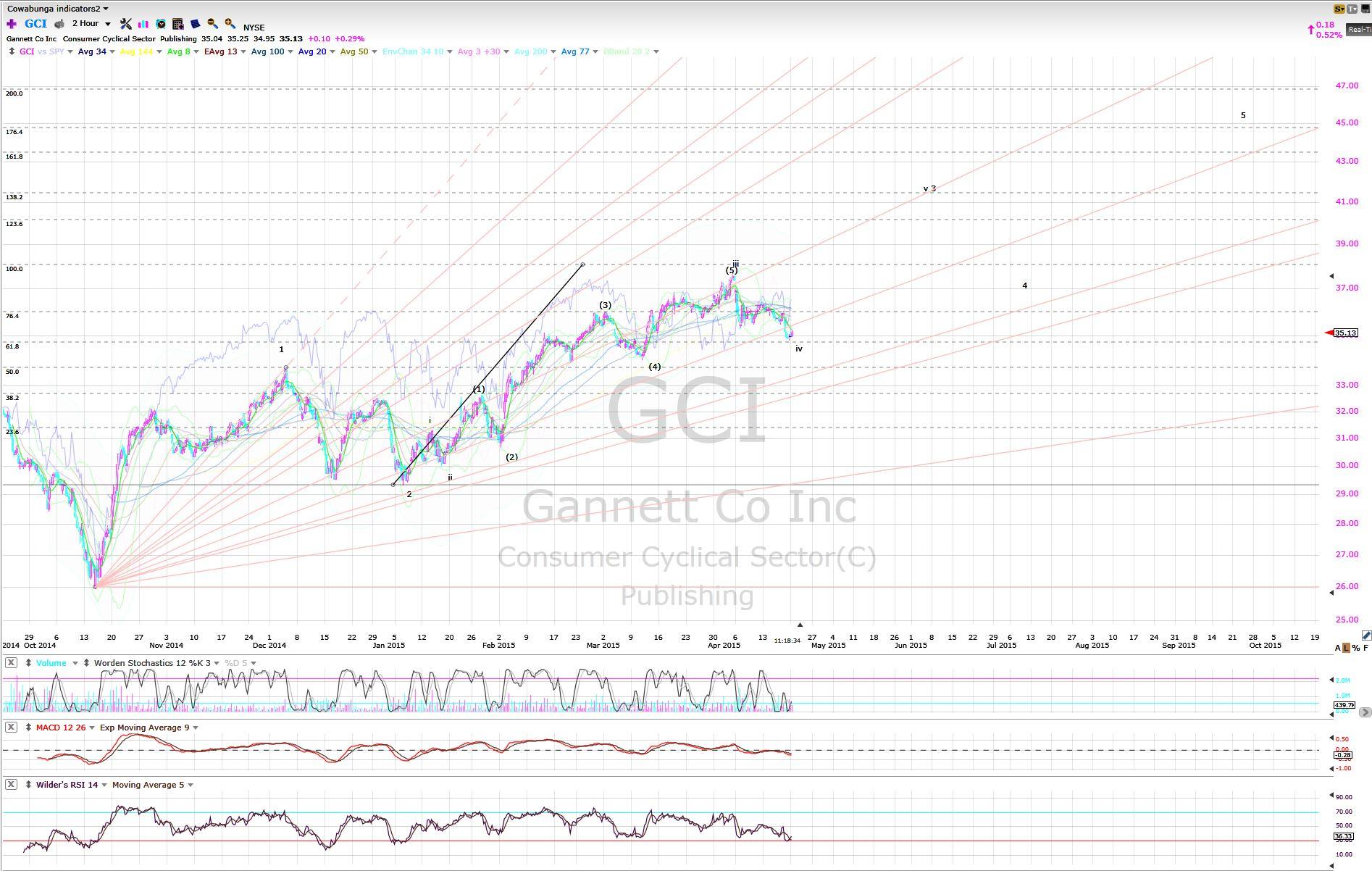
Task: Select the A arithmetic scale option
Action: click(x=1338, y=648)
